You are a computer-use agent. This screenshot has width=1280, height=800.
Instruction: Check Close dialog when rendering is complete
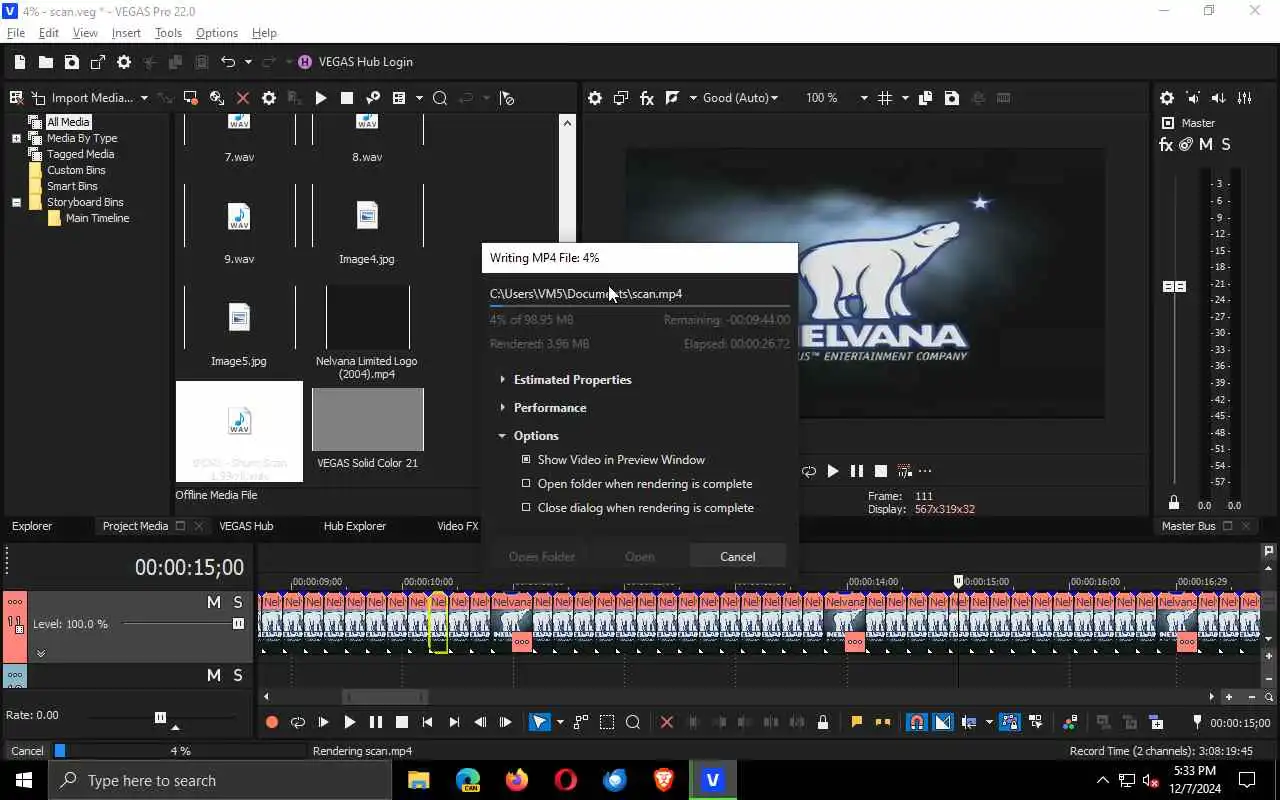[526, 508]
